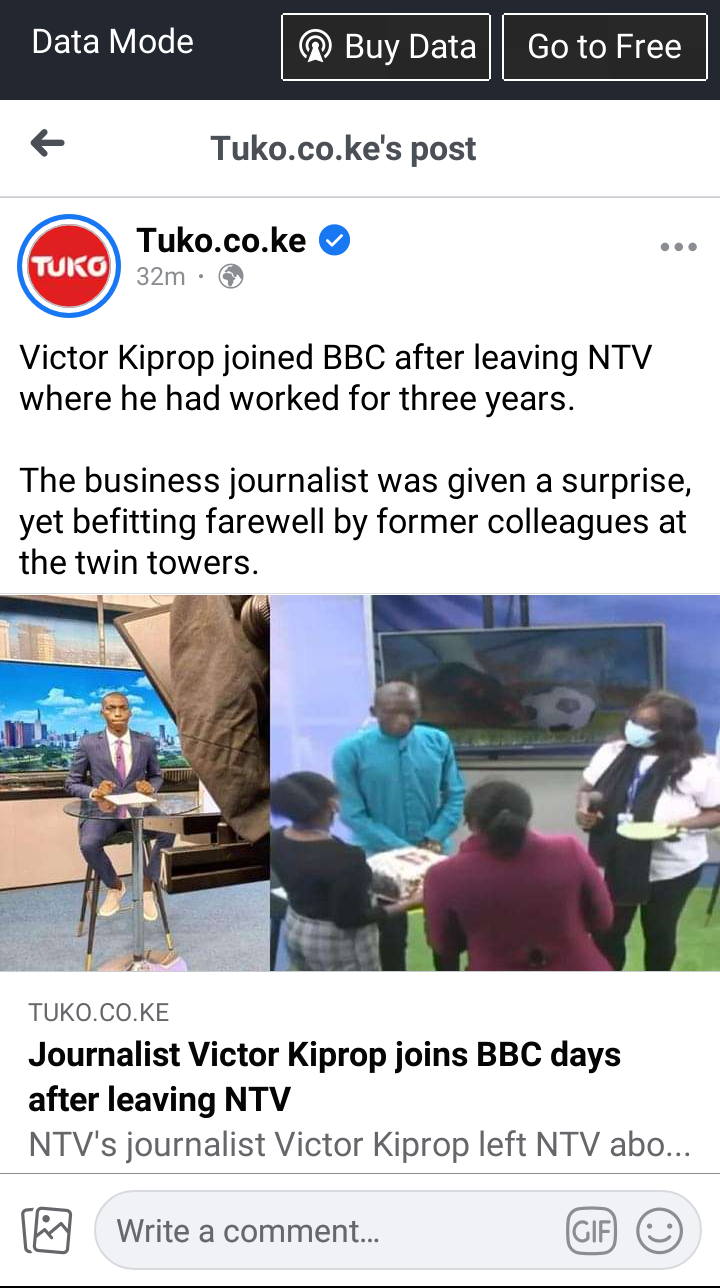Click the 32m post timestamp
This screenshot has height=1288, width=720.
[x=161, y=277]
